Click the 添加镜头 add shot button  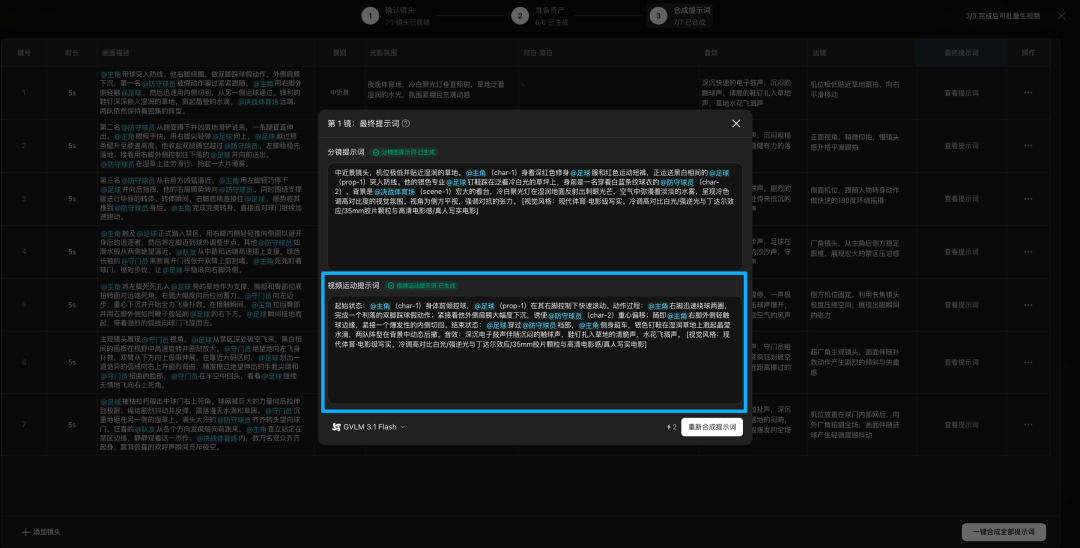pyautogui.click(x=41, y=532)
